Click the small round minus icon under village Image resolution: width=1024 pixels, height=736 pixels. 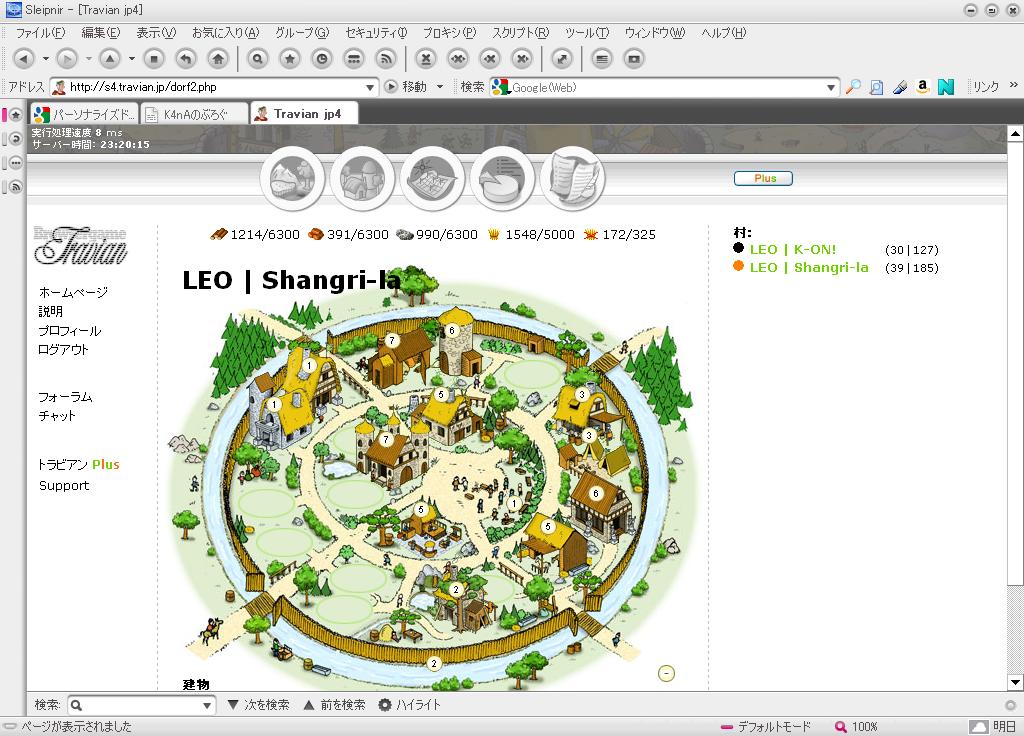[666, 673]
